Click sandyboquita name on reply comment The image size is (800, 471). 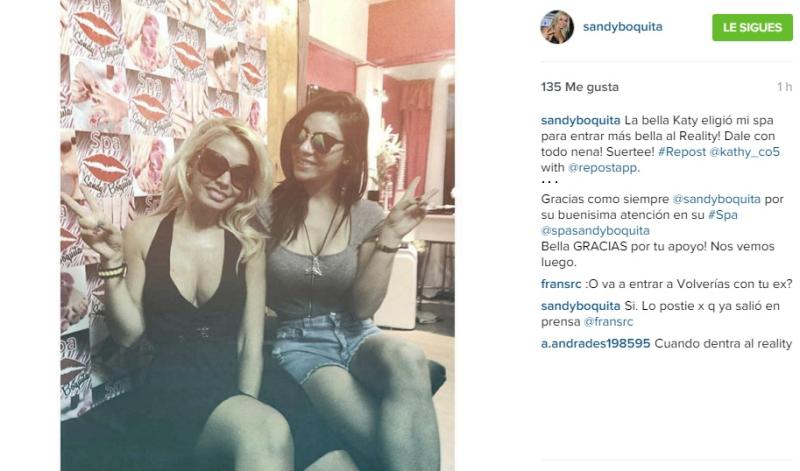581,306
